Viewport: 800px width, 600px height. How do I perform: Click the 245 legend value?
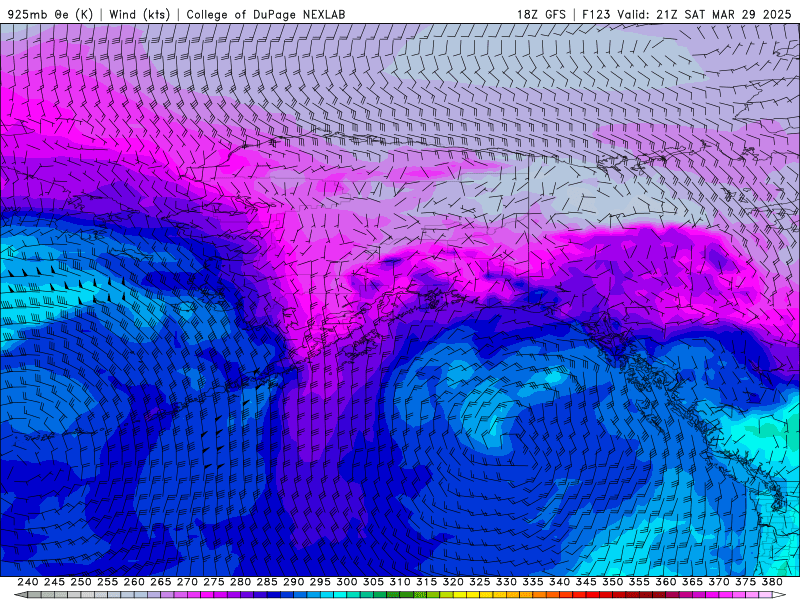[x=54, y=582]
